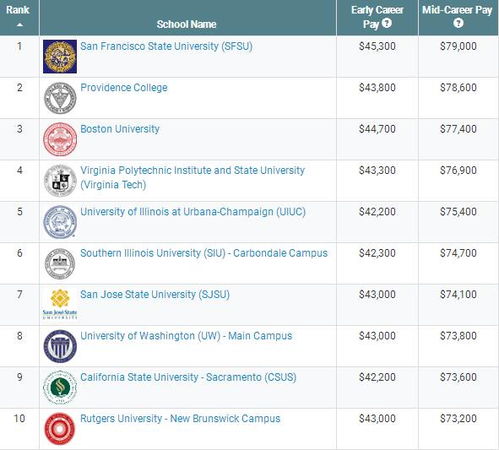Screen dimensions: 499x450
Task: Open the Mid-Career Pay help icon
Action: [458, 23]
